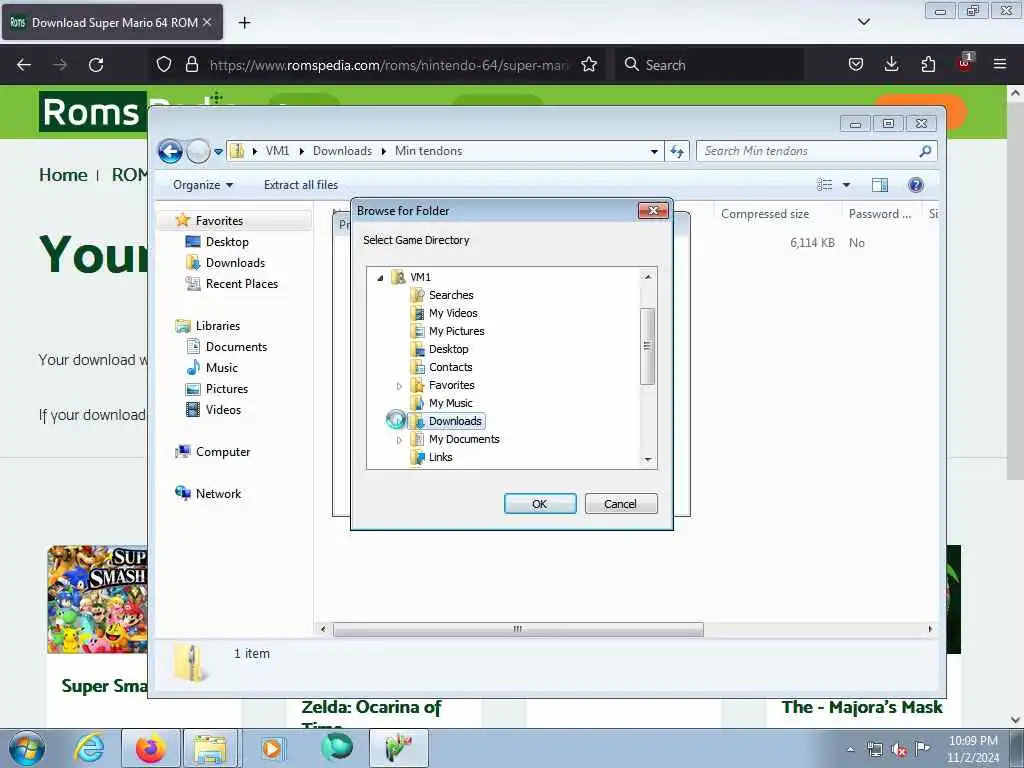Click the folder tree scroll down arrow
This screenshot has height=768, width=1024.
click(x=647, y=459)
